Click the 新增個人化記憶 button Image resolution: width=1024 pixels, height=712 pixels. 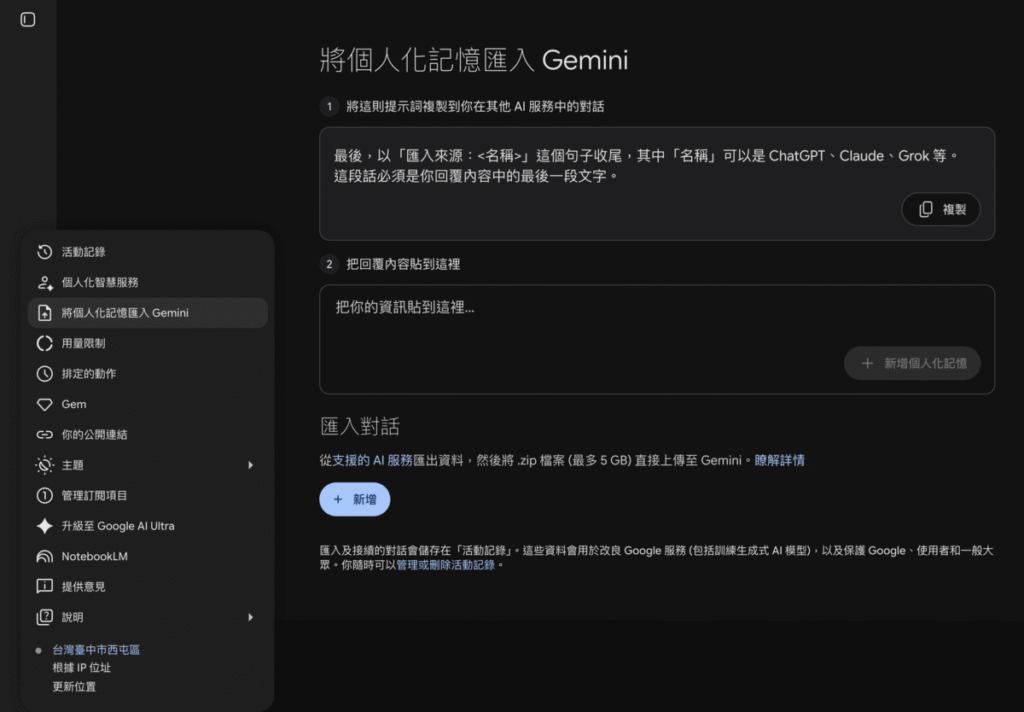[x=912, y=363]
